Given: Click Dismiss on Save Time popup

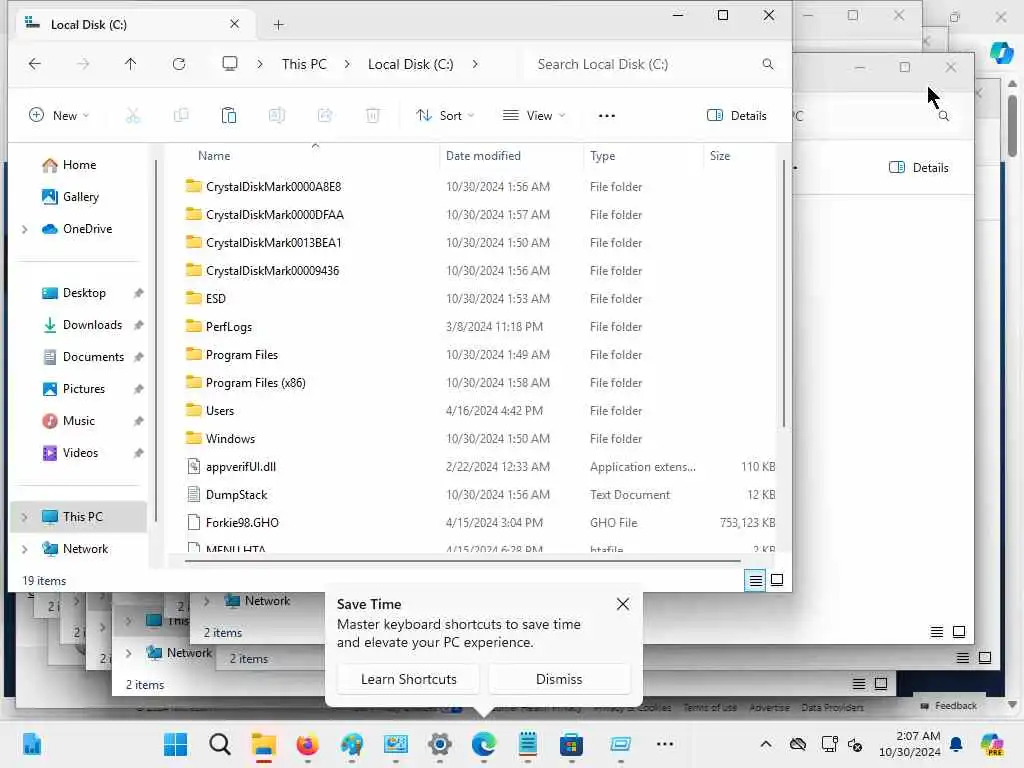Looking at the screenshot, I should 559,679.
